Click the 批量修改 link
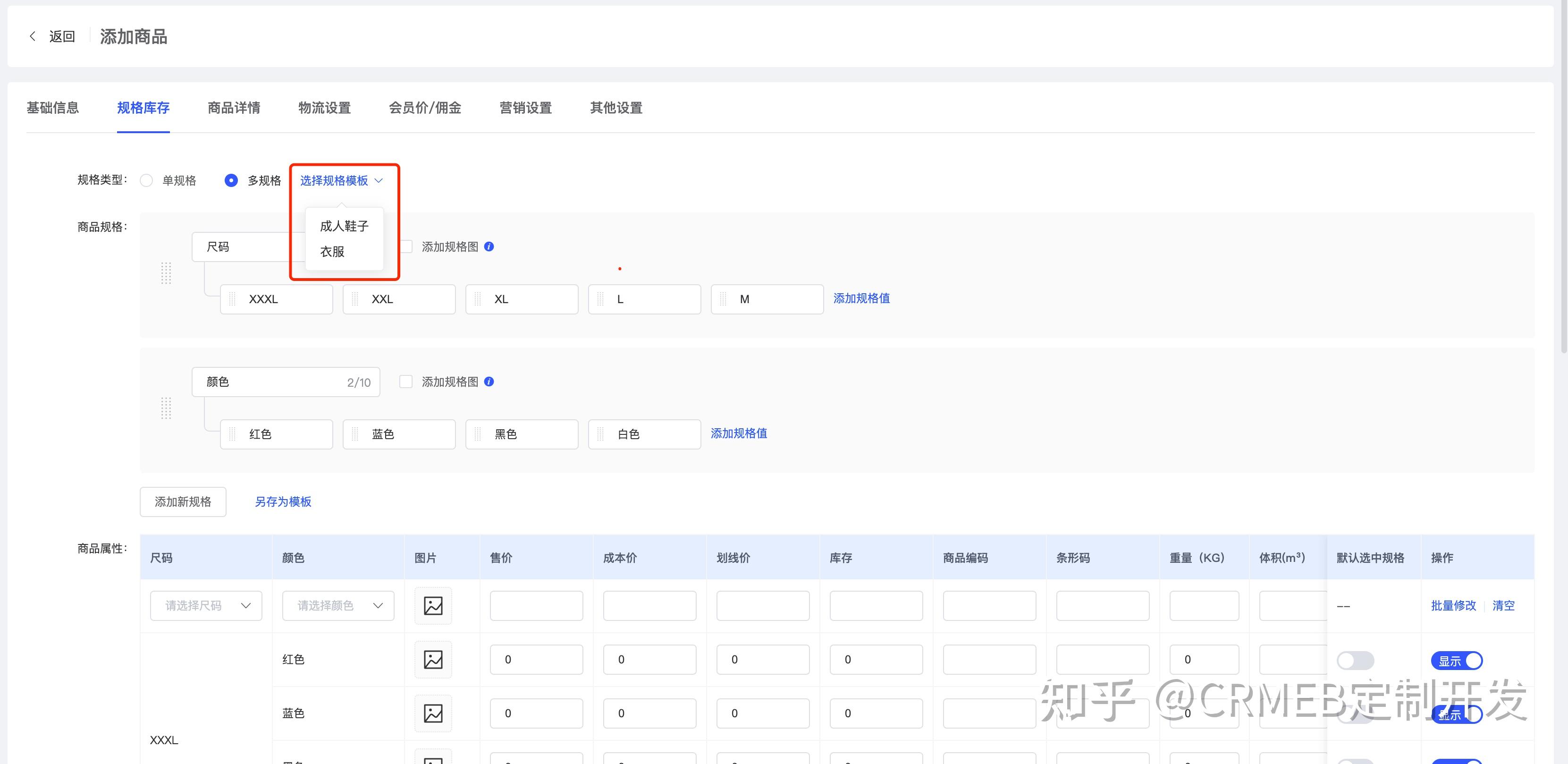The width and height of the screenshot is (1568, 764). [x=1454, y=606]
